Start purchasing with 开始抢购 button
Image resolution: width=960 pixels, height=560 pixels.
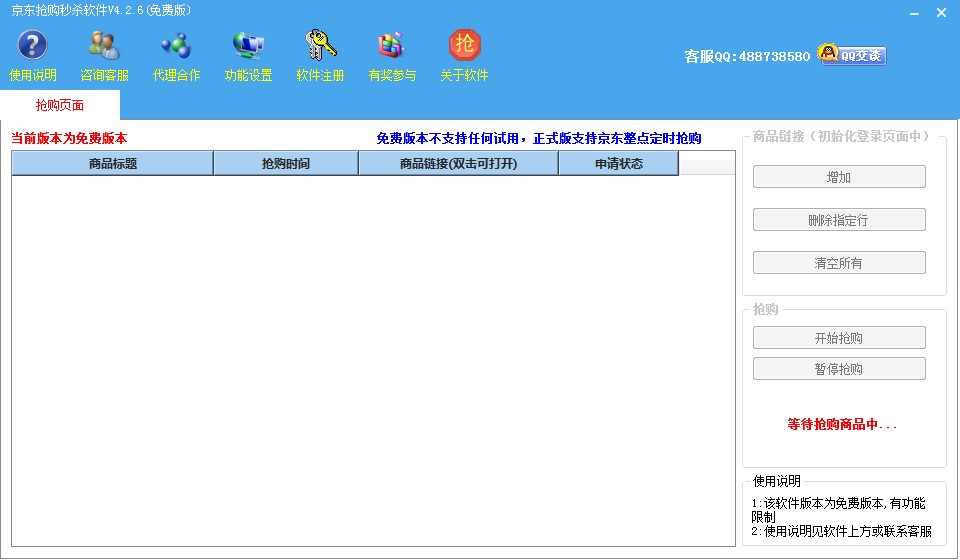pyautogui.click(x=839, y=338)
